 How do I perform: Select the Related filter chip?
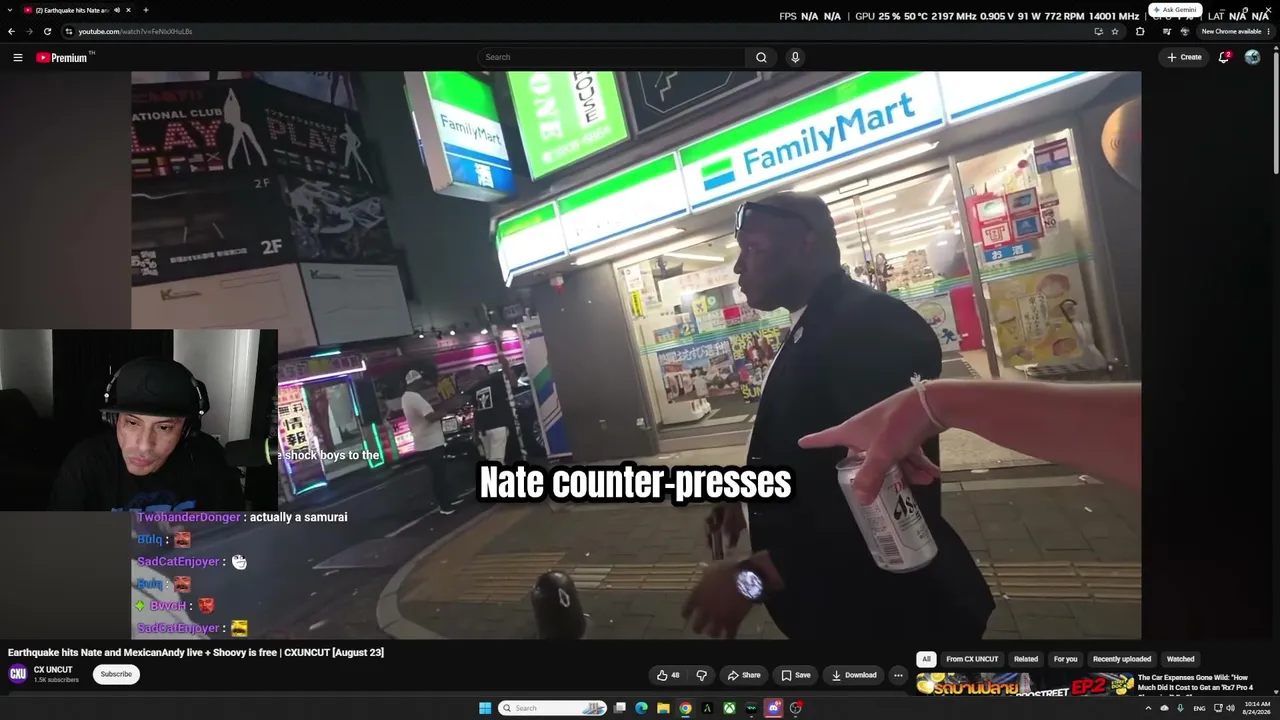click(x=1026, y=659)
